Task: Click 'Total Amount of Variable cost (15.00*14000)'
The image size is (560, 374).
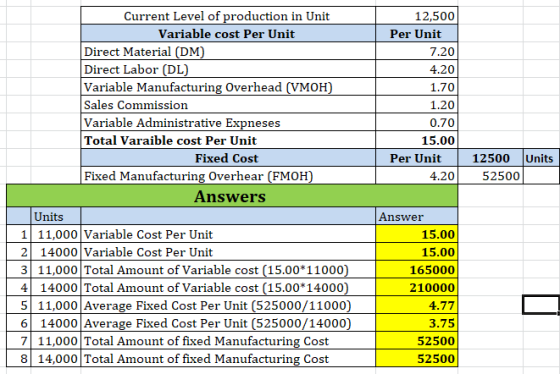Action: [228, 287]
